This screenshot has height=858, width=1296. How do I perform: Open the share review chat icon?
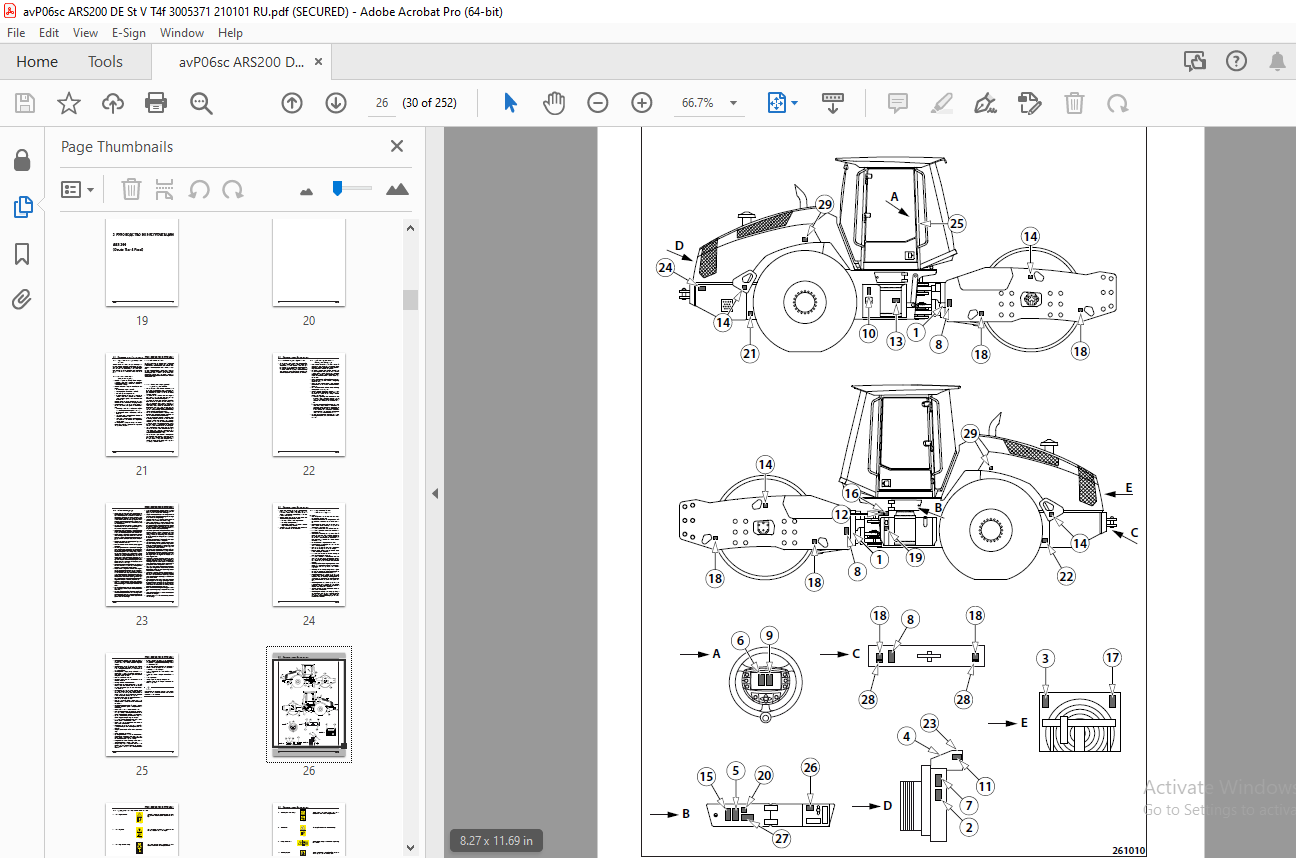coord(1195,62)
